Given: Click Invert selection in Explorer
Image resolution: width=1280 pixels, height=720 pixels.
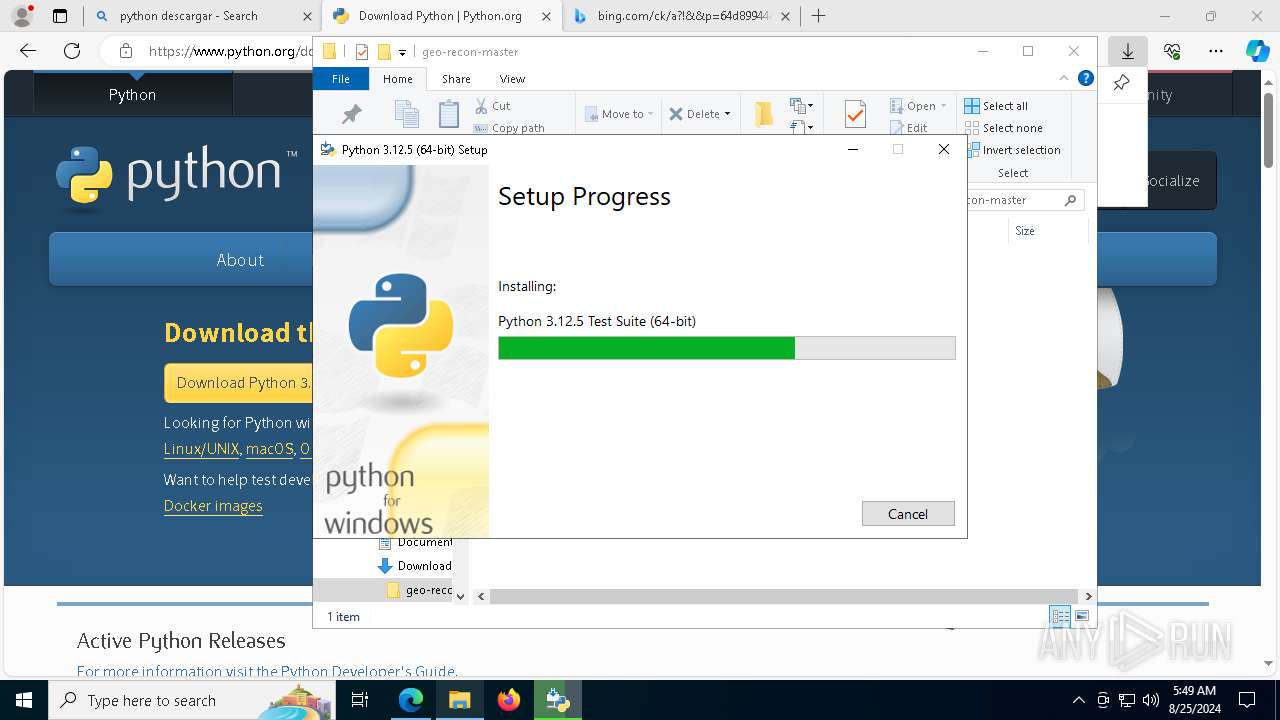Looking at the screenshot, I should tap(1012, 150).
